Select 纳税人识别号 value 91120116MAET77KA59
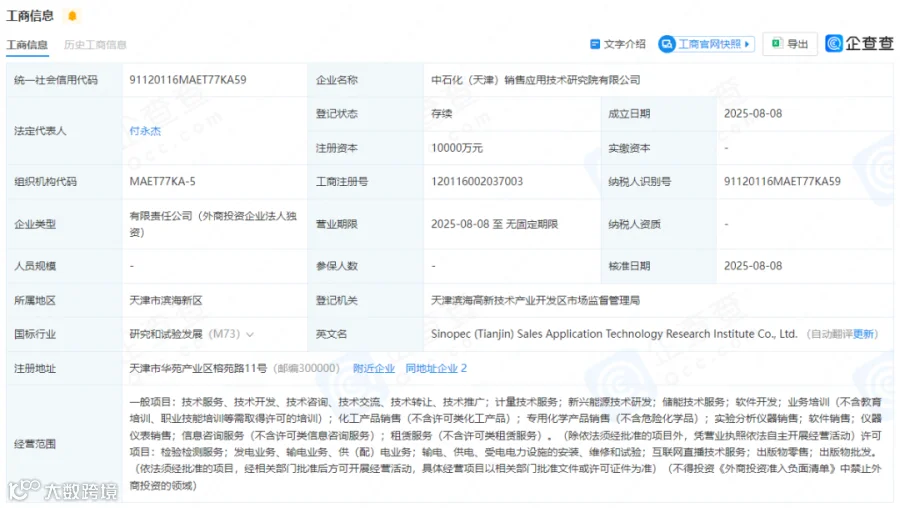 coord(782,181)
